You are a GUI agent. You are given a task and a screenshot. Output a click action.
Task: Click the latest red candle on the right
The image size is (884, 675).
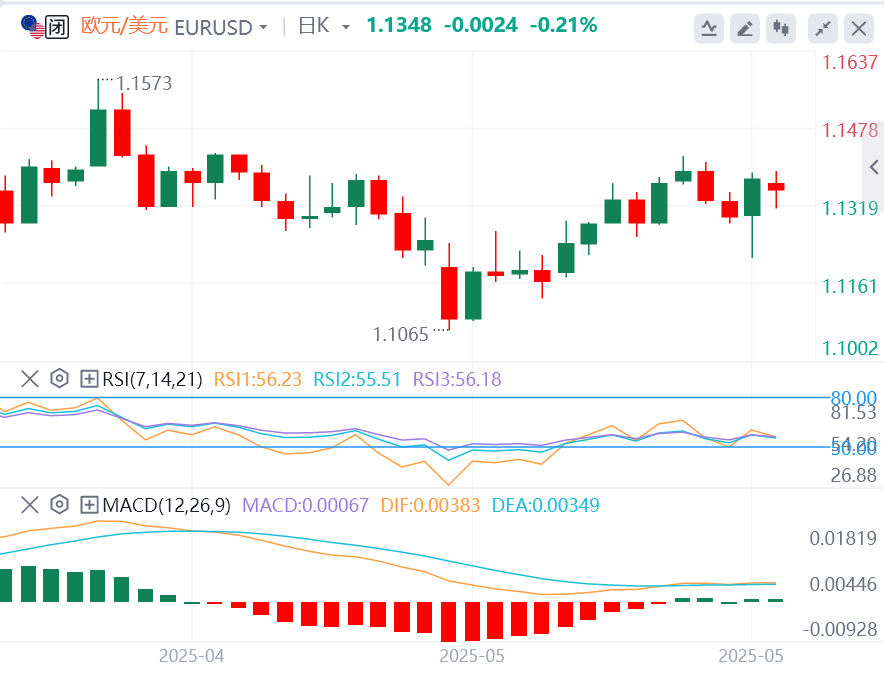point(776,187)
